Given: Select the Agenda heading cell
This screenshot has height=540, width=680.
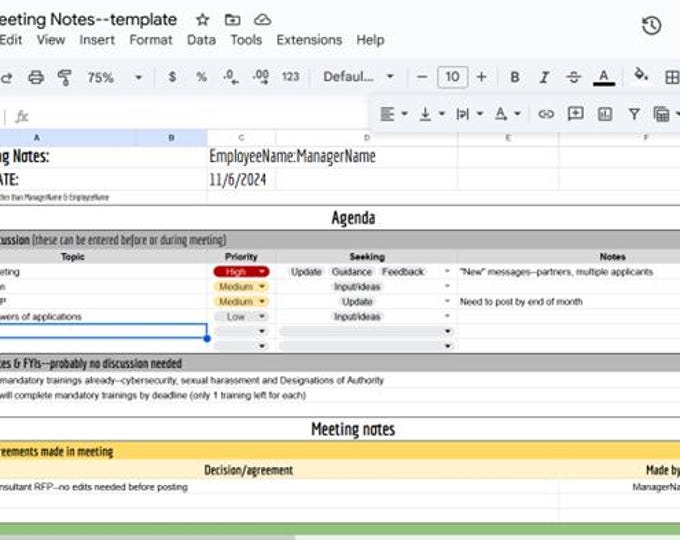Looking at the screenshot, I should [x=353, y=218].
